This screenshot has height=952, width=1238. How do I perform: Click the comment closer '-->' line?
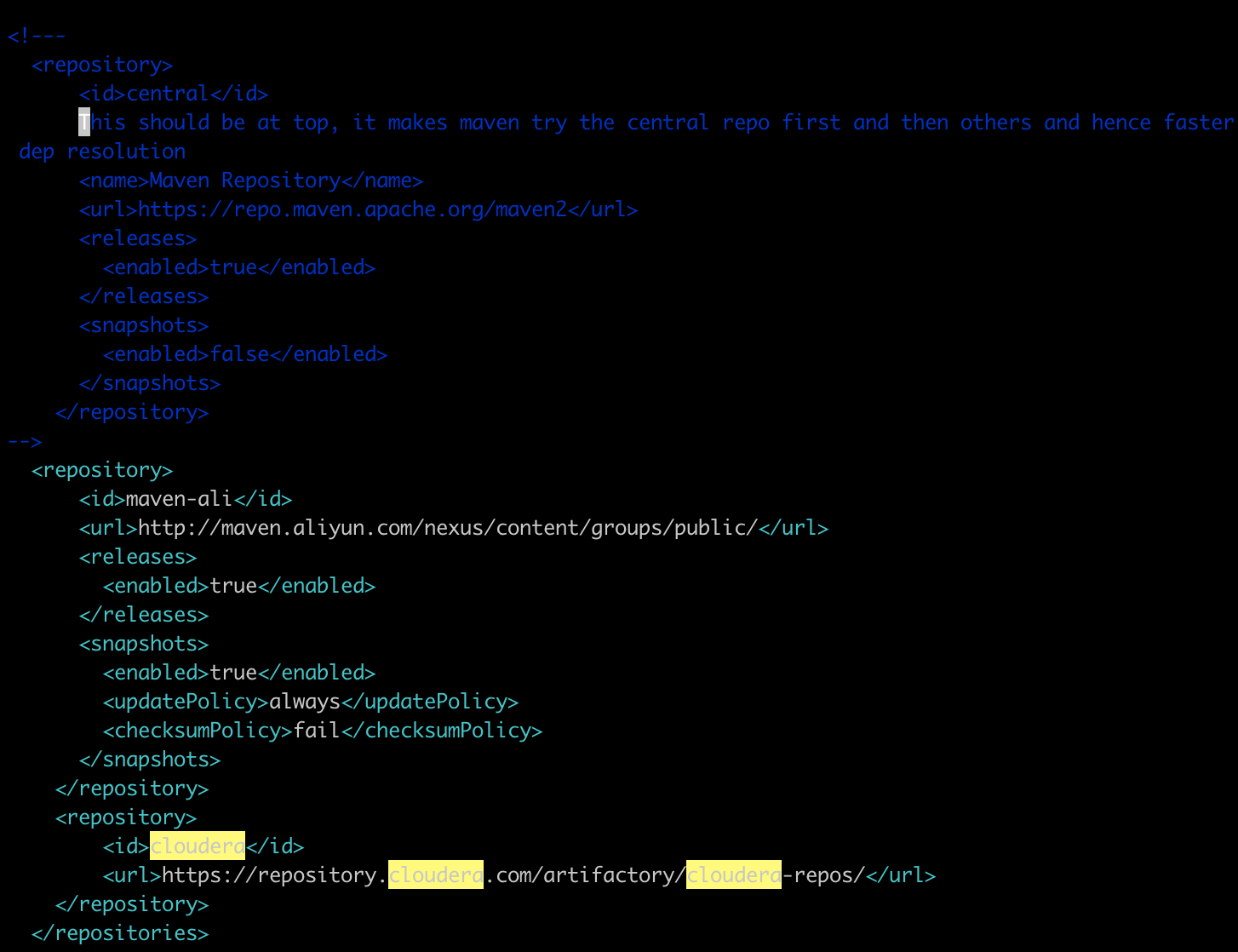[24, 441]
